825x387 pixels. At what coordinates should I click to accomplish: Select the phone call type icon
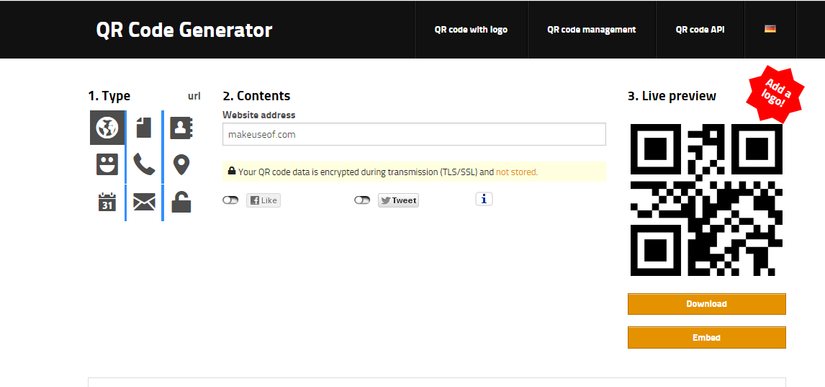click(144, 165)
